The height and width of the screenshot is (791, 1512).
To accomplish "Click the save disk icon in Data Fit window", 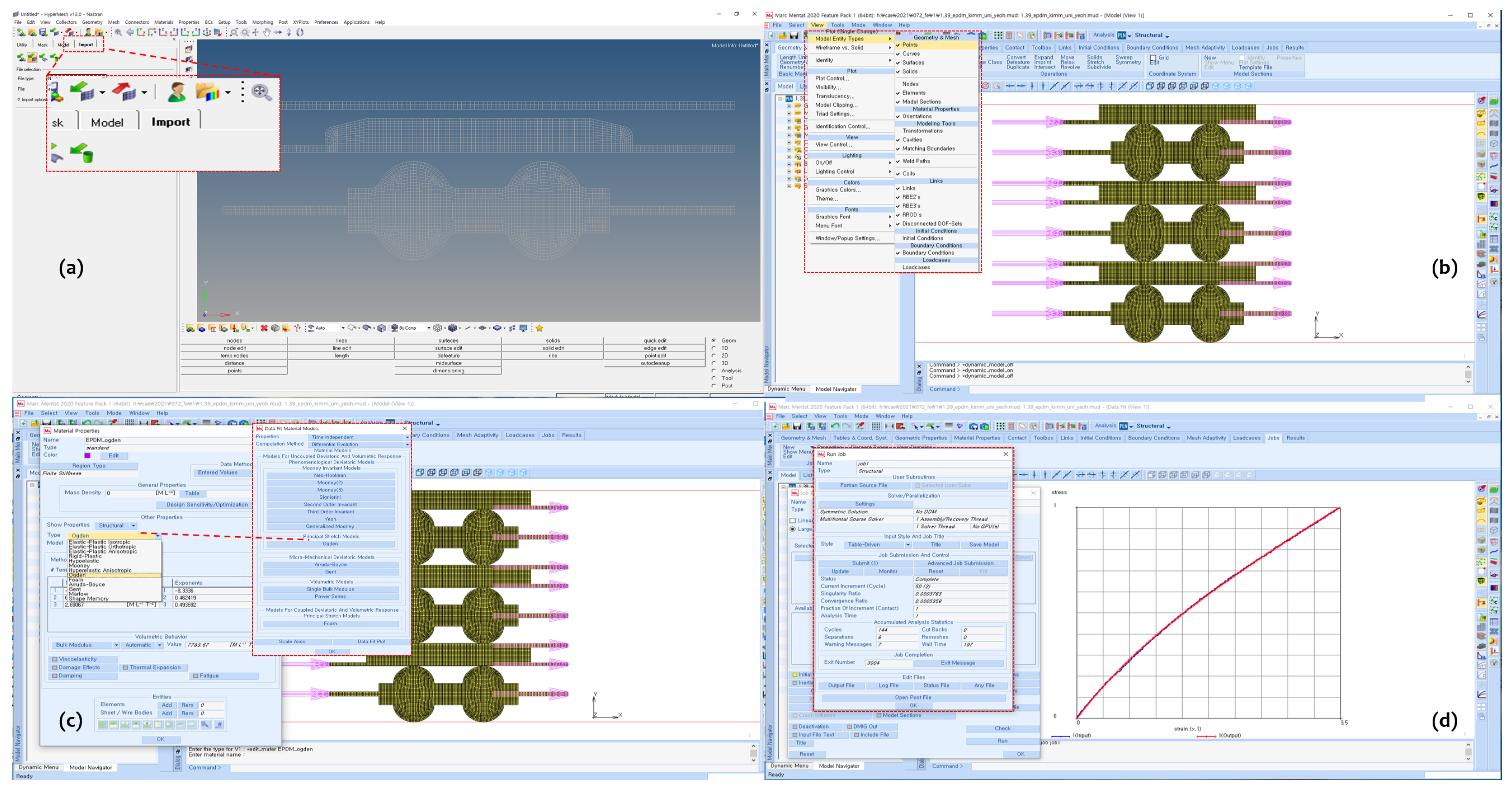I will [797, 427].
